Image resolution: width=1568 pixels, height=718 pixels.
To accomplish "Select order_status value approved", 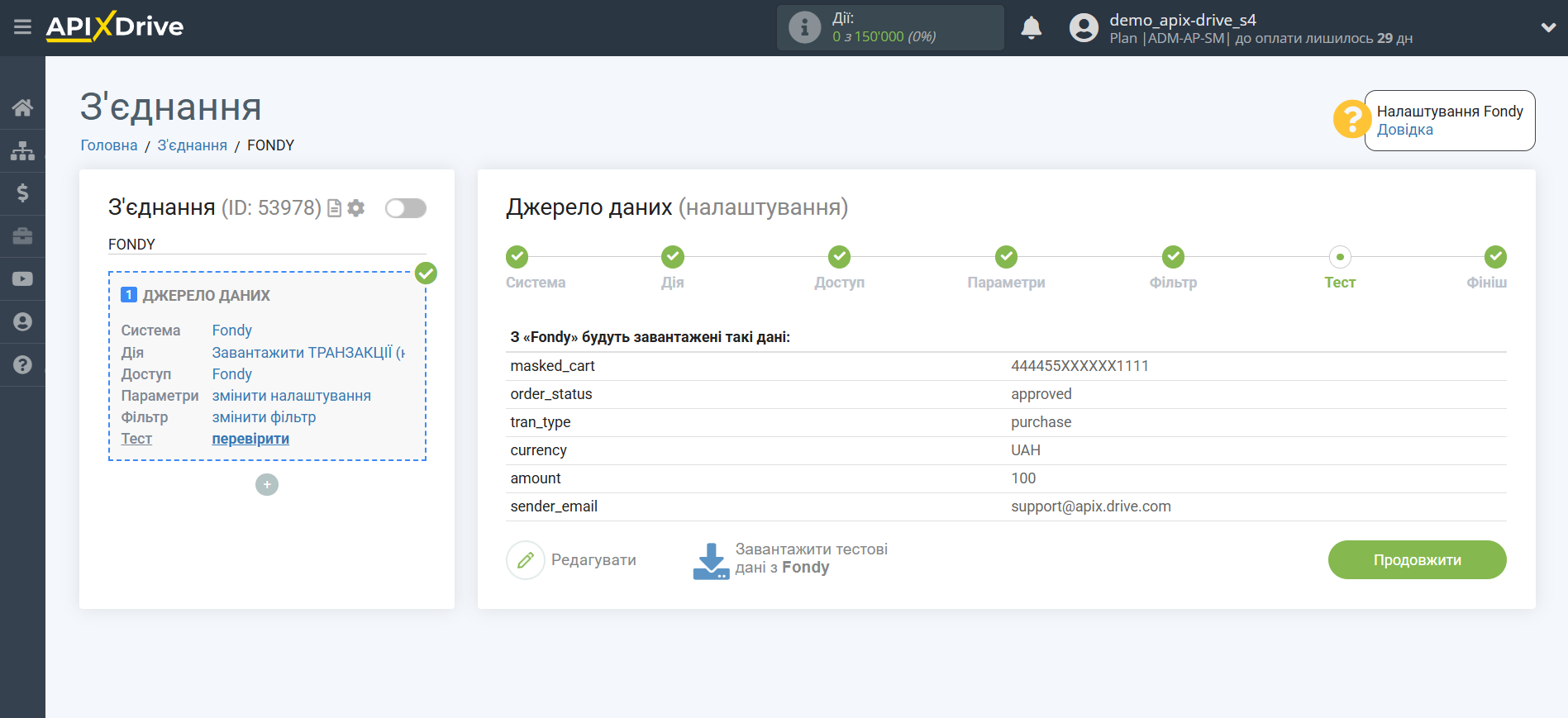I will pyautogui.click(x=1041, y=394).
